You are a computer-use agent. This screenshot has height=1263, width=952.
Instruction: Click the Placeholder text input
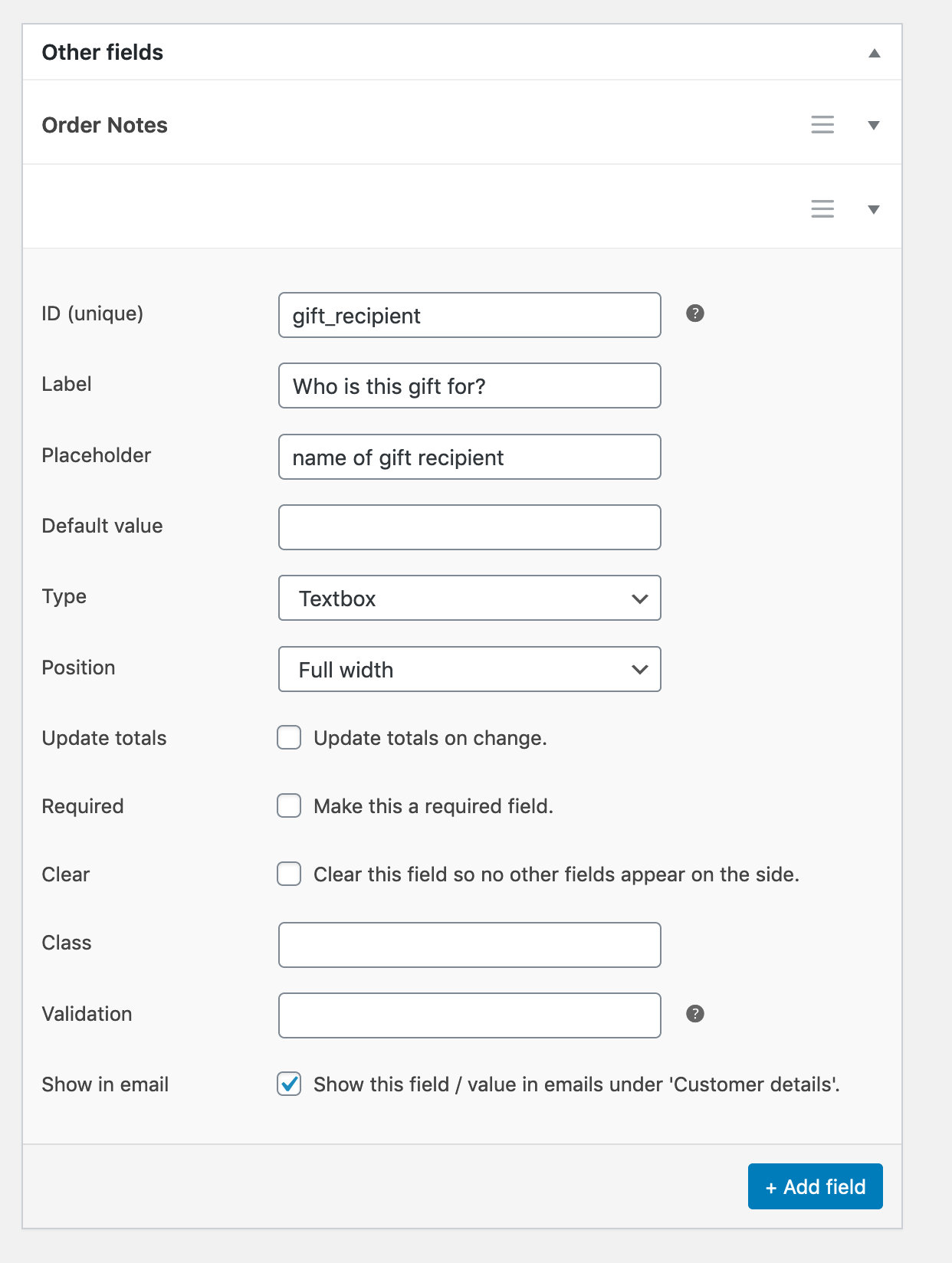coord(469,458)
